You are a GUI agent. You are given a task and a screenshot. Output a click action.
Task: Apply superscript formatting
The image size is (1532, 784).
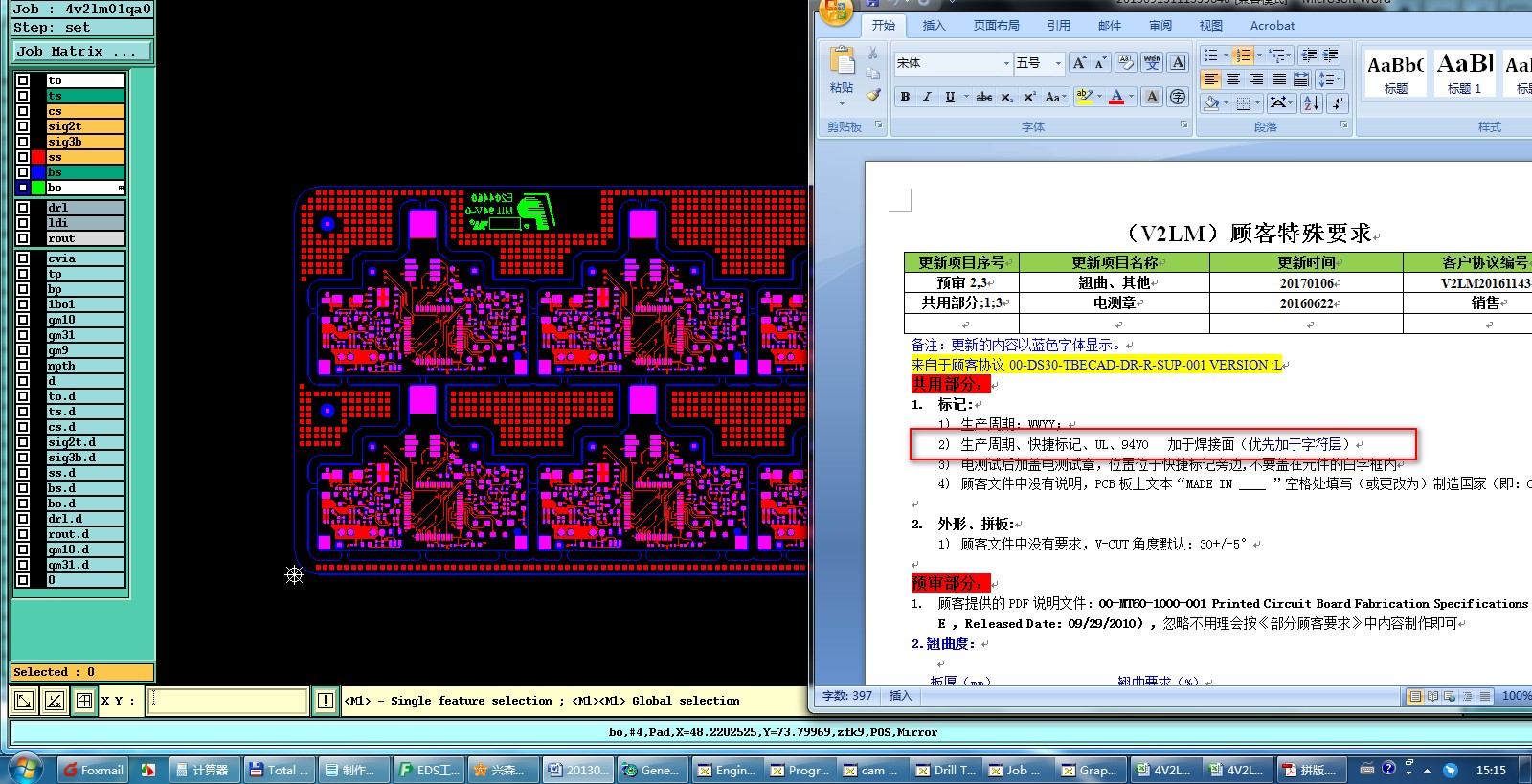point(1029,97)
